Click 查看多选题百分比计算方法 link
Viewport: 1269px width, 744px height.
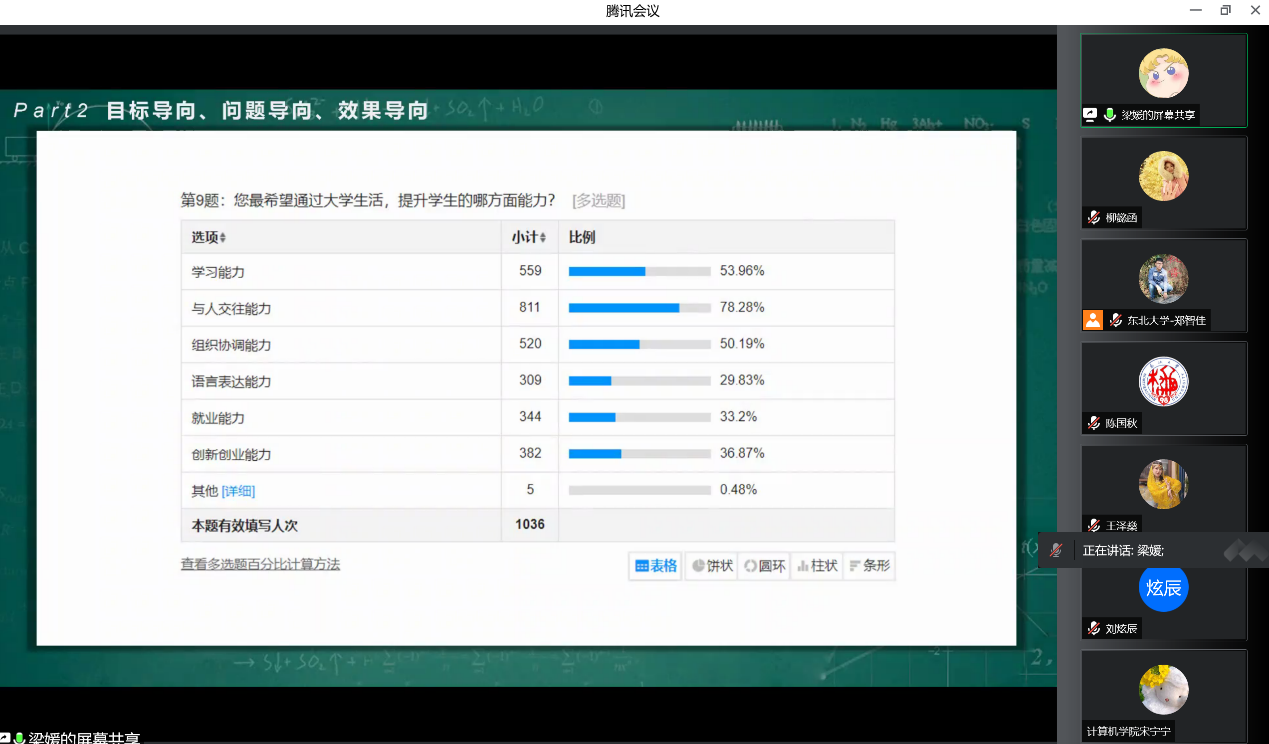(x=260, y=564)
